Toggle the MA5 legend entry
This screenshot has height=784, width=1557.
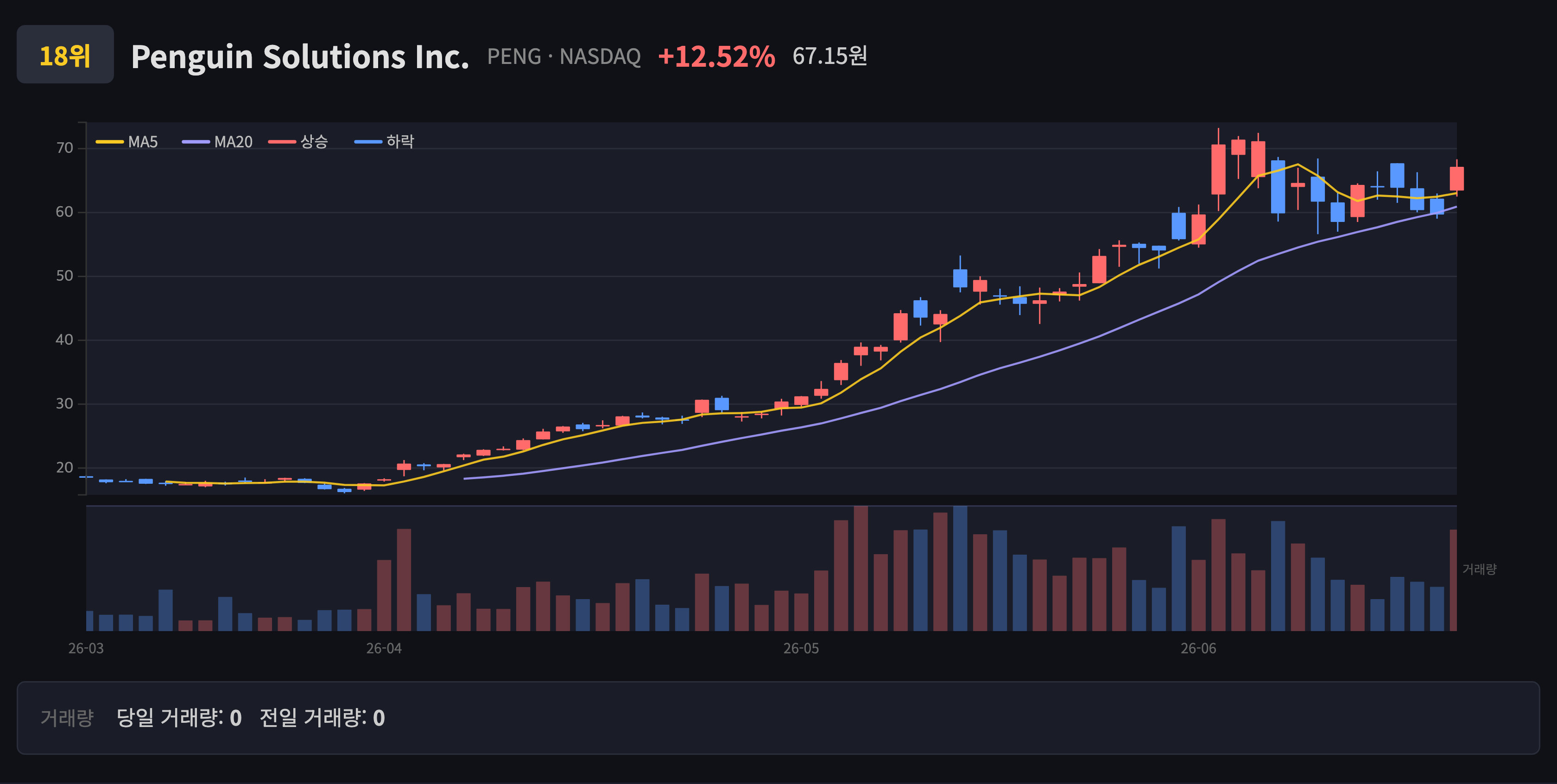click(127, 142)
